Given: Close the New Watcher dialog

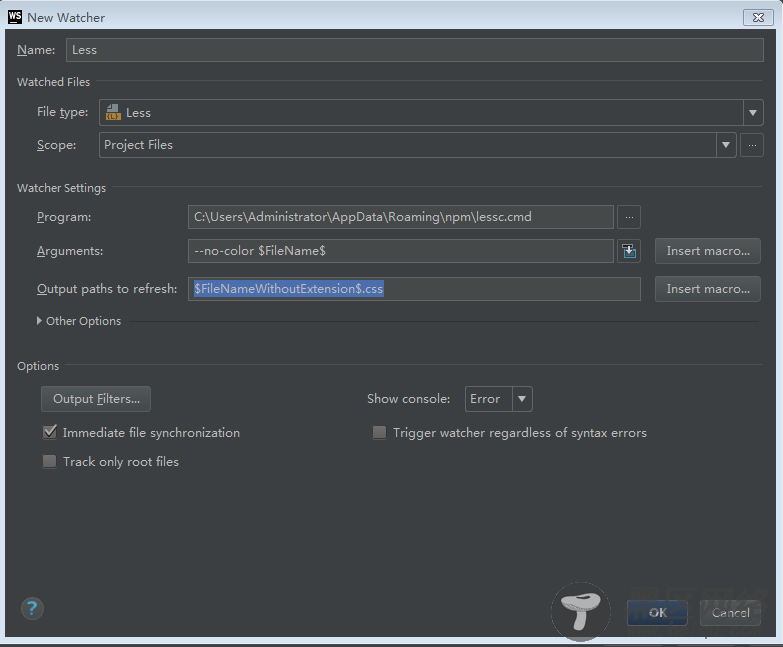Looking at the screenshot, I should (758, 17).
